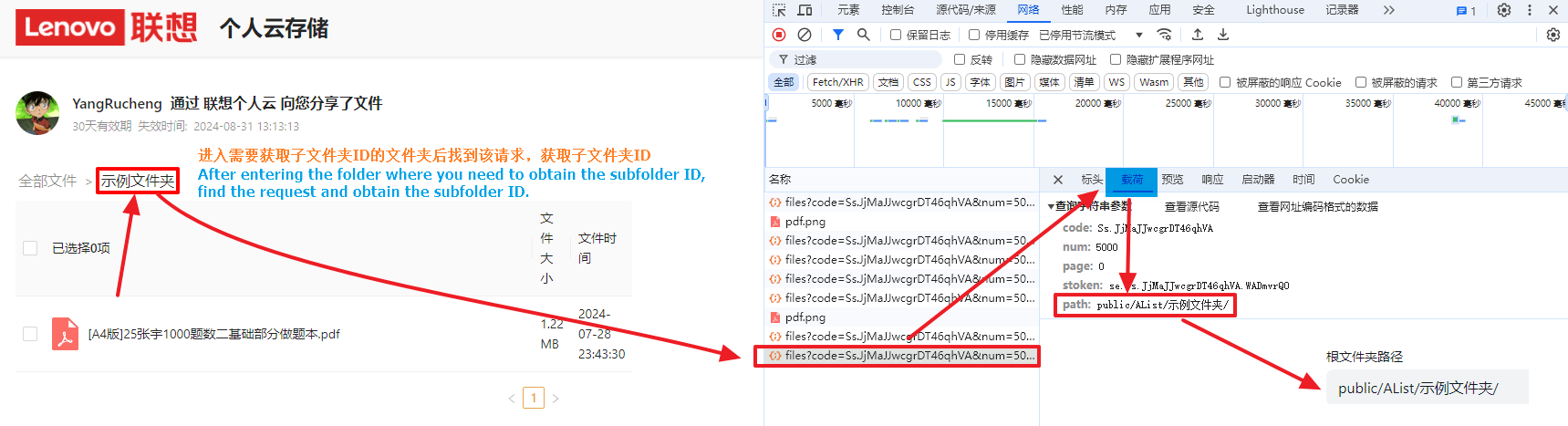Screen dimensions: 1568x426
Task: Open the throttling mode dropdown
Action: click(x=1138, y=35)
